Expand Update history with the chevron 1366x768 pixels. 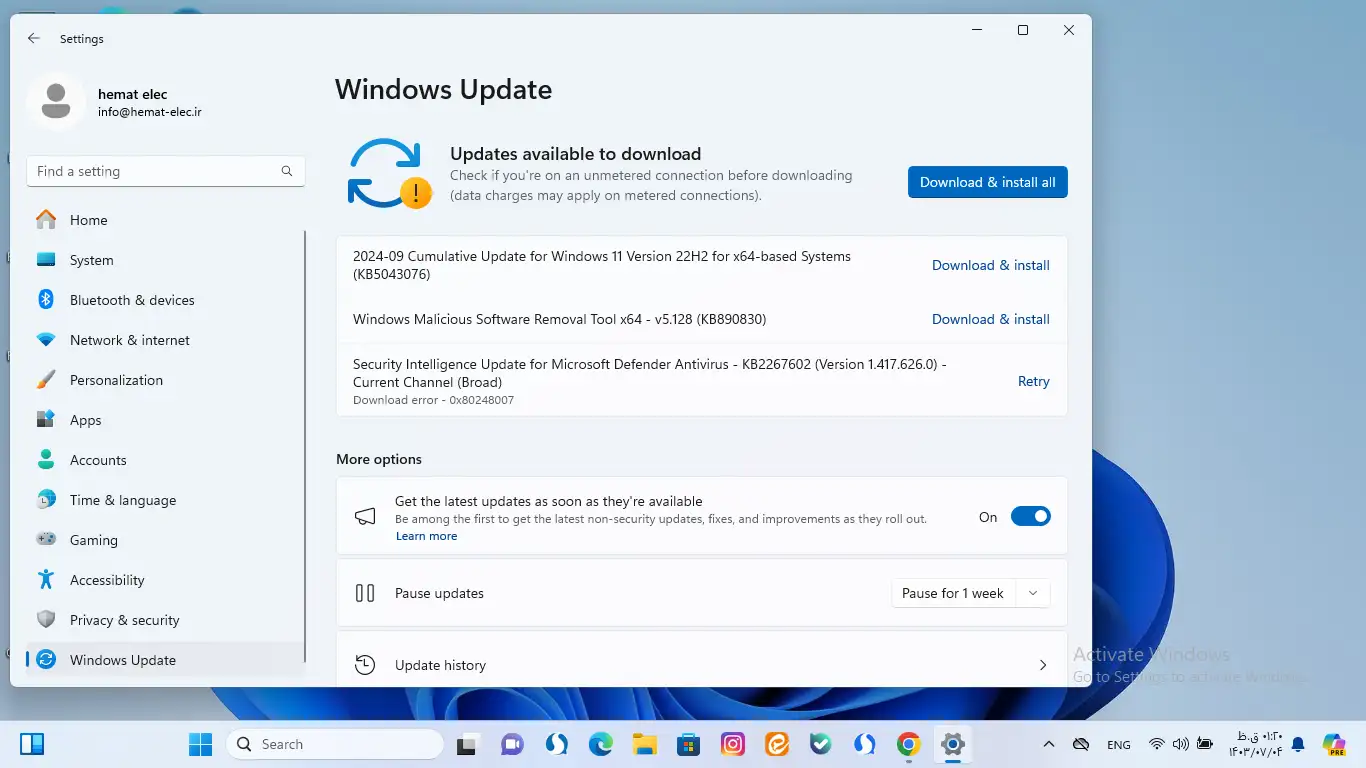coord(1042,665)
